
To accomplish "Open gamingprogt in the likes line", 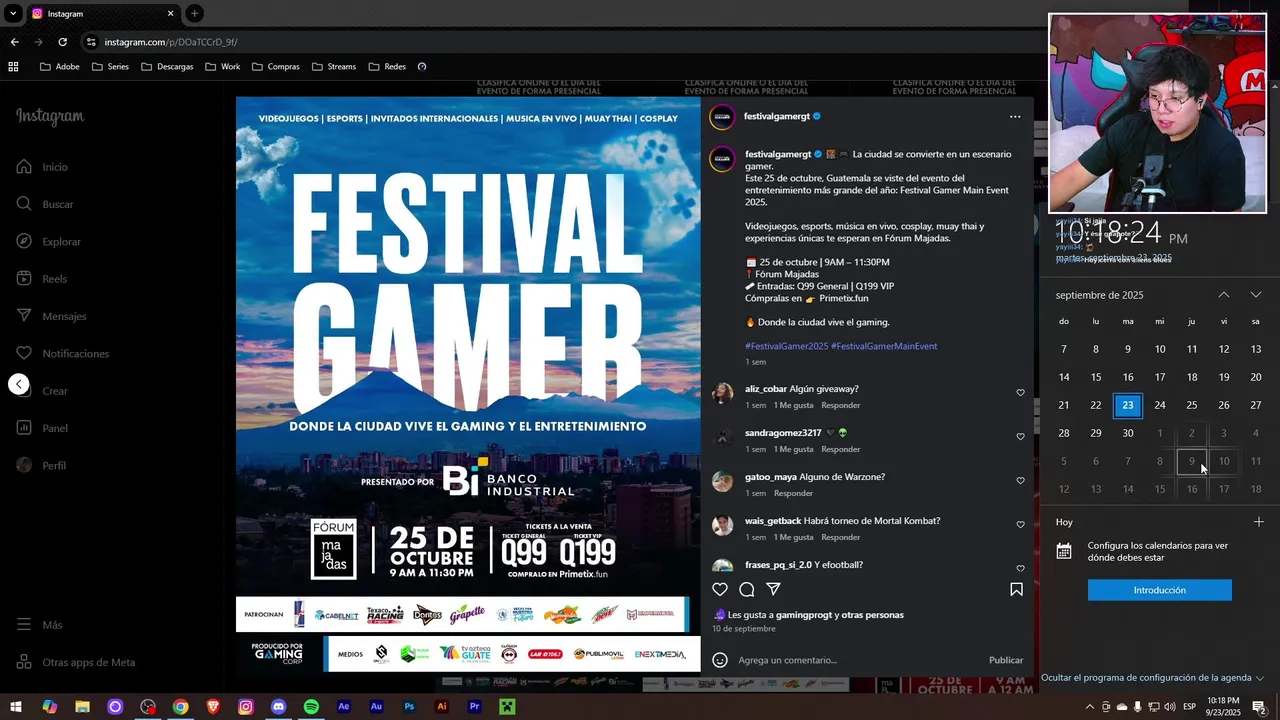I will coord(804,615).
